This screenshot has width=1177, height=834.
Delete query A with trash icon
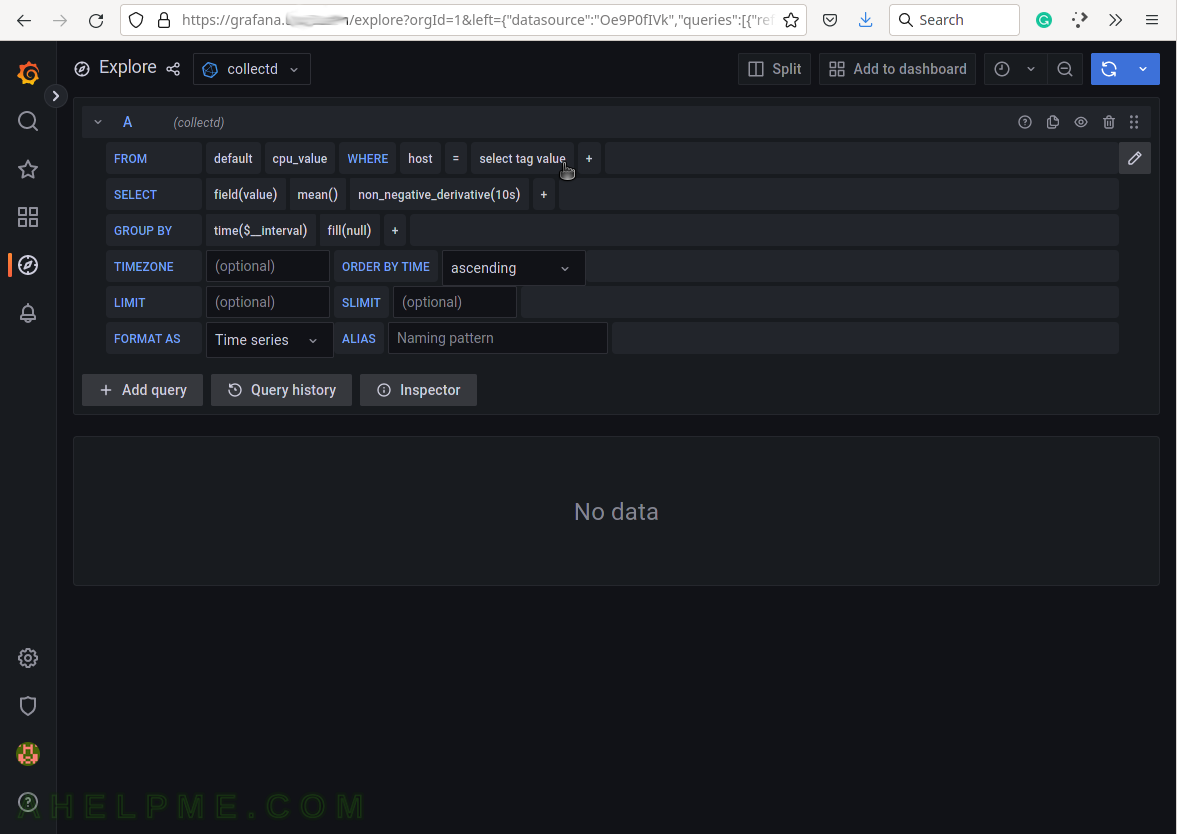(1109, 122)
